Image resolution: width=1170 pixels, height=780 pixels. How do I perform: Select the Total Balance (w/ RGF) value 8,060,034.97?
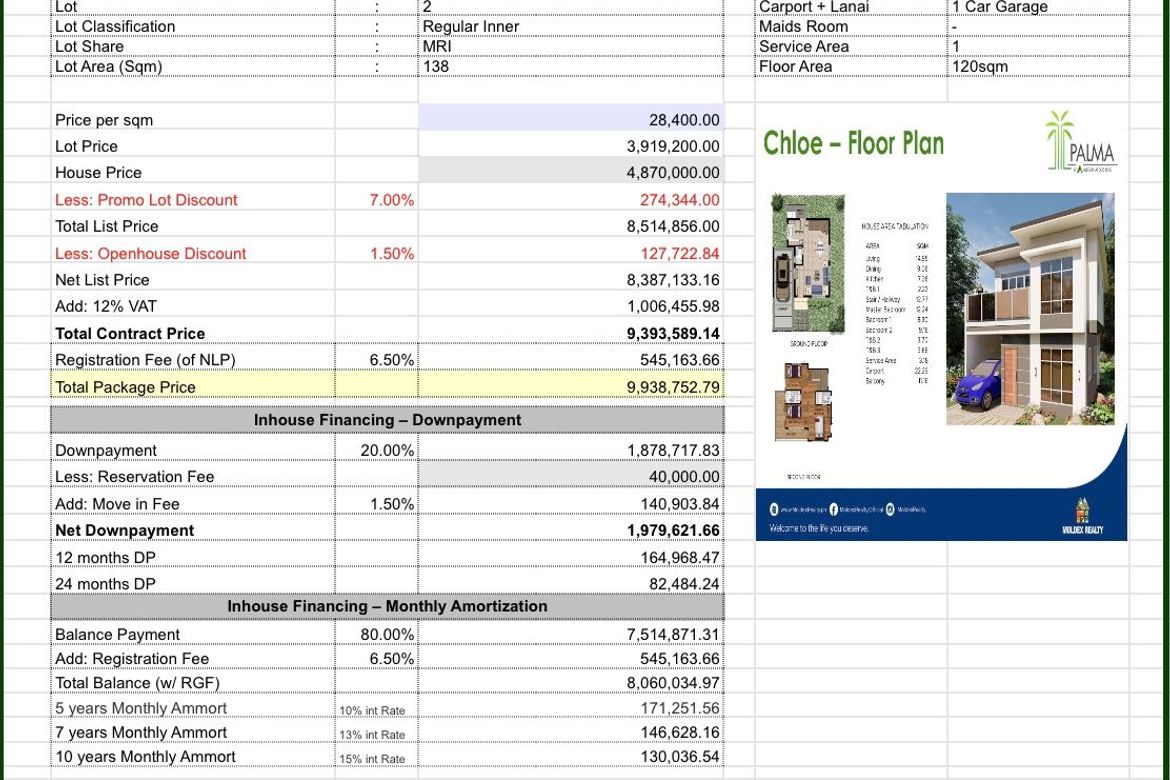(x=673, y=683)
